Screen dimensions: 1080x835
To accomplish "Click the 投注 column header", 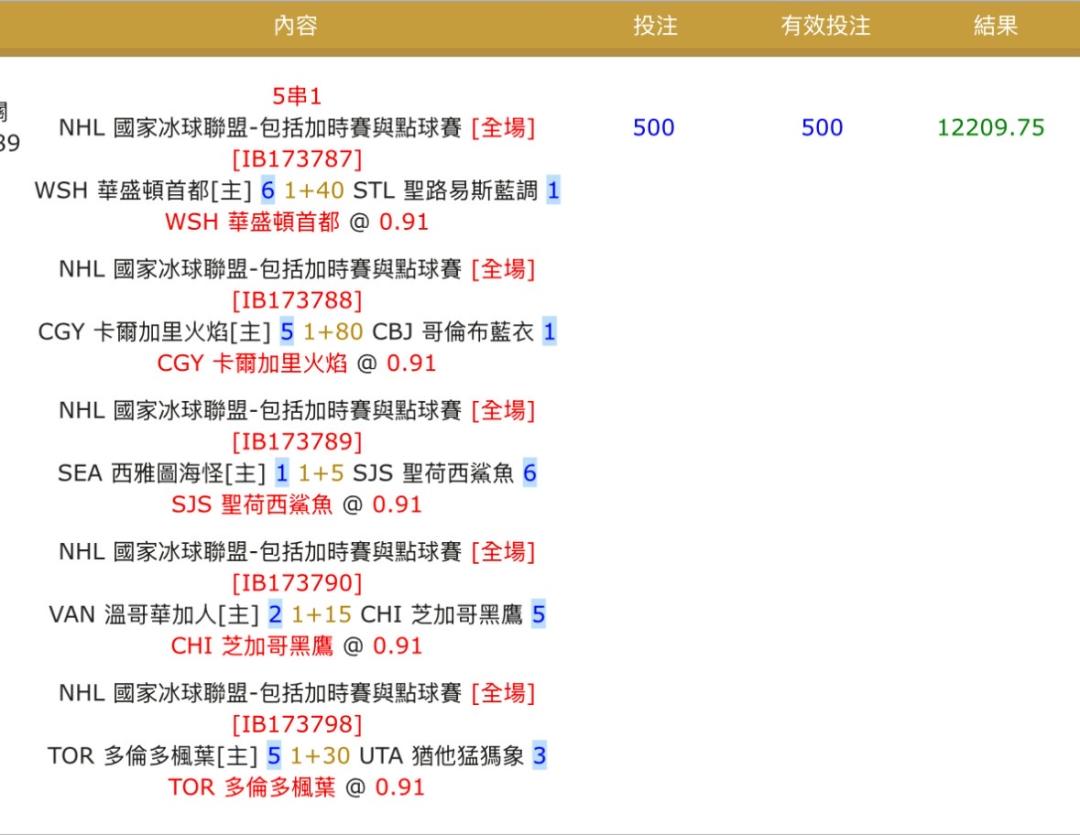I will [x=655, y=26].
